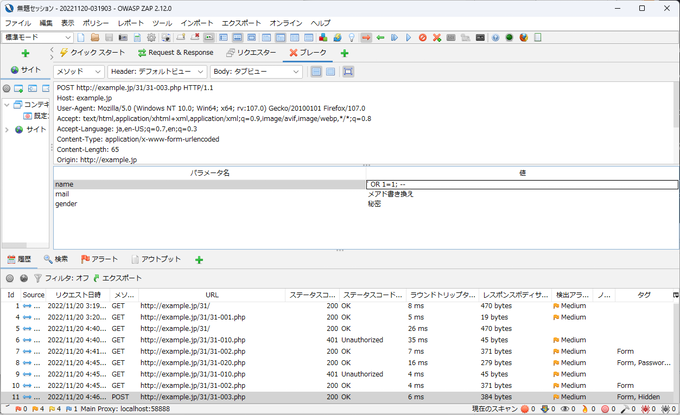Viewport: 680px width, 415px height.
Task: Click the green left arrow toolbar icon
Action: [380, 38]
